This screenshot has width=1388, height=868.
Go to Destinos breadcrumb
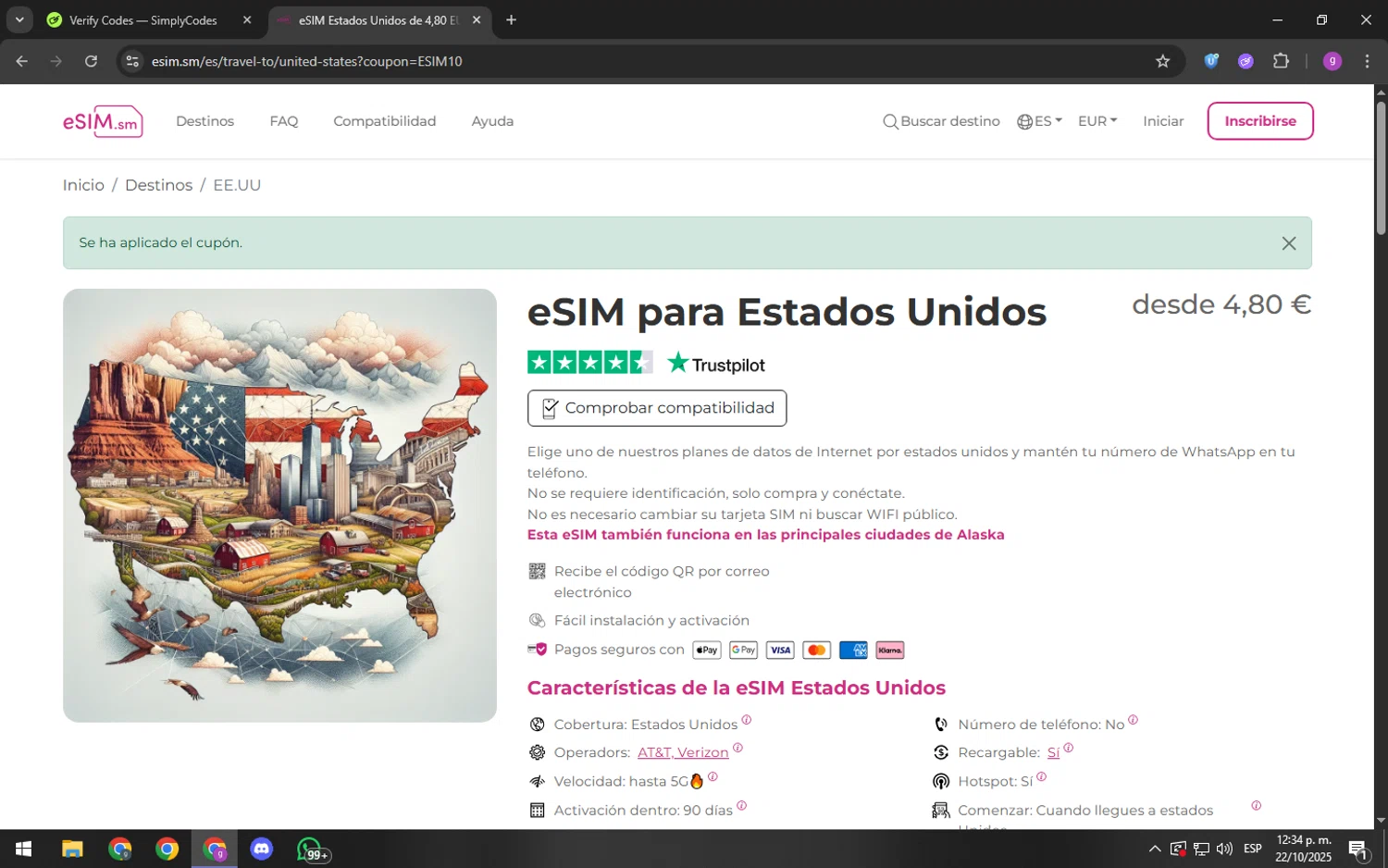[x=159, y=185]
